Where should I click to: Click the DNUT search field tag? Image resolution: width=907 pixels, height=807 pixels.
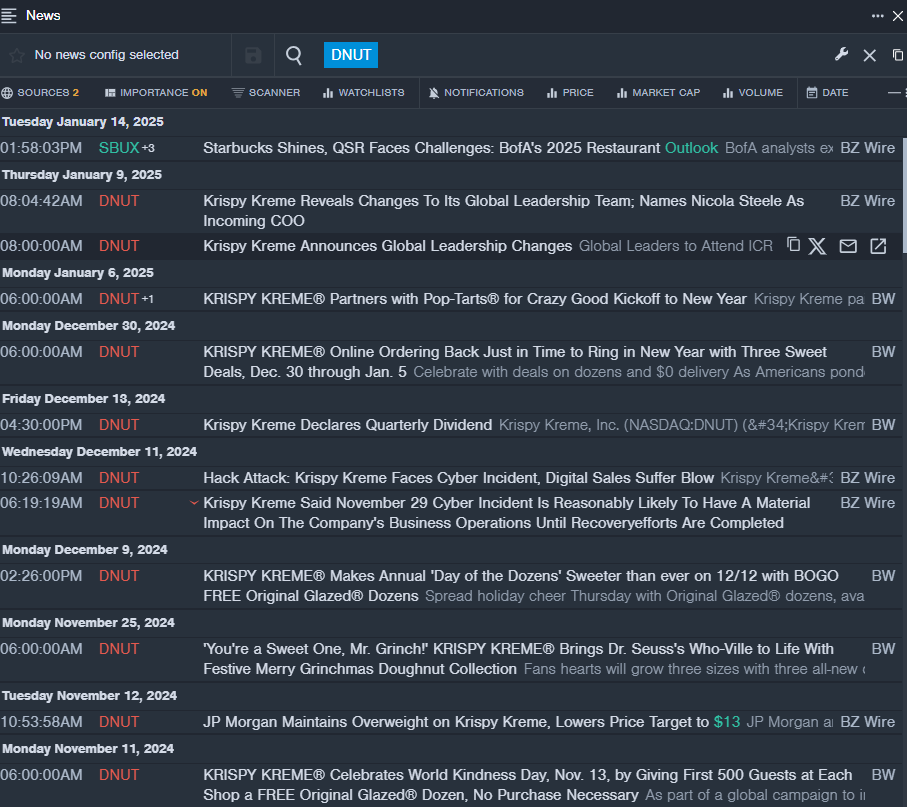pos(351,55)
